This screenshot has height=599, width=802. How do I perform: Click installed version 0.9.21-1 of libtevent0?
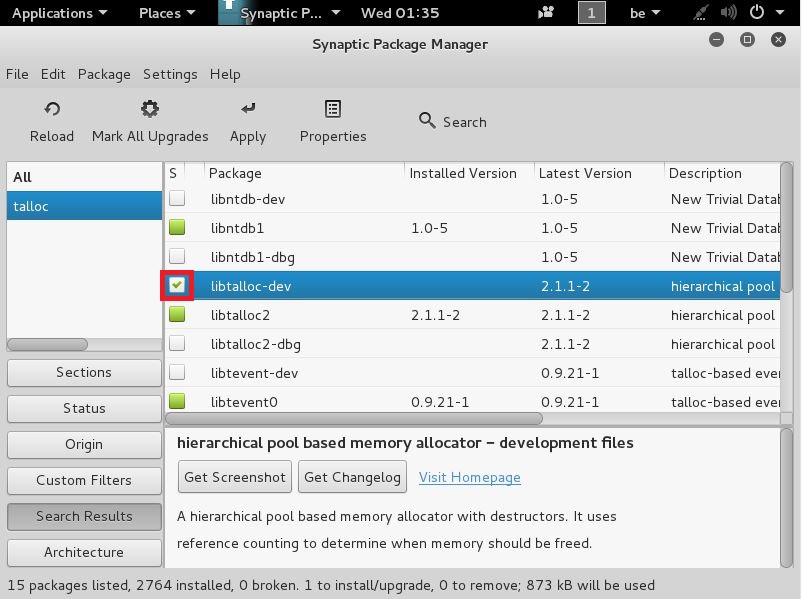440,402
